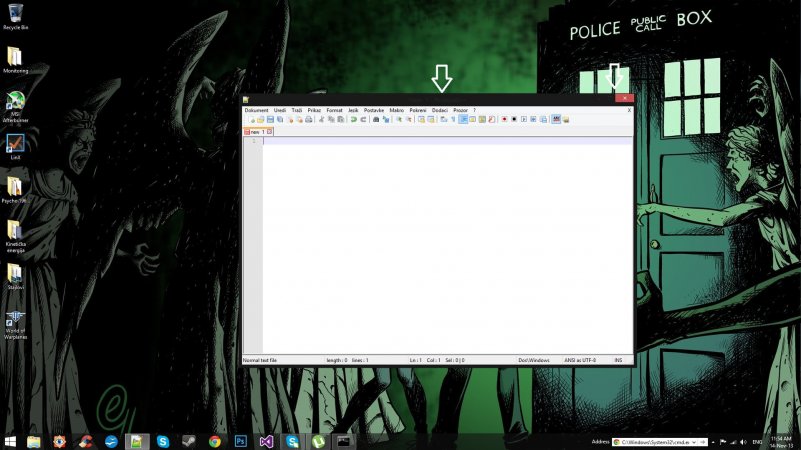Click the Redo toolbar icon

click(363, 120)
